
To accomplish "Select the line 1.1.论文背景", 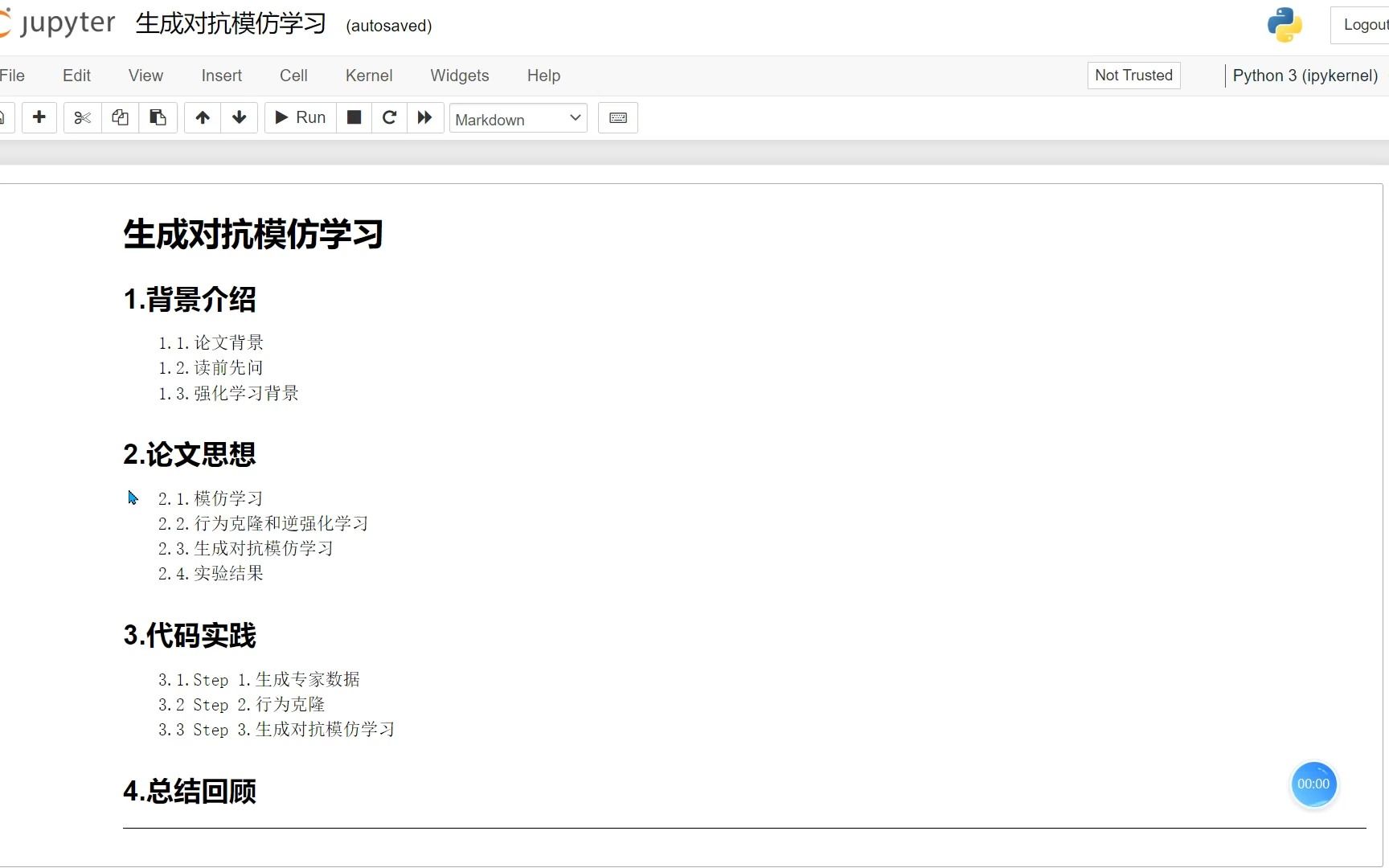I will (x=211, y=343).
